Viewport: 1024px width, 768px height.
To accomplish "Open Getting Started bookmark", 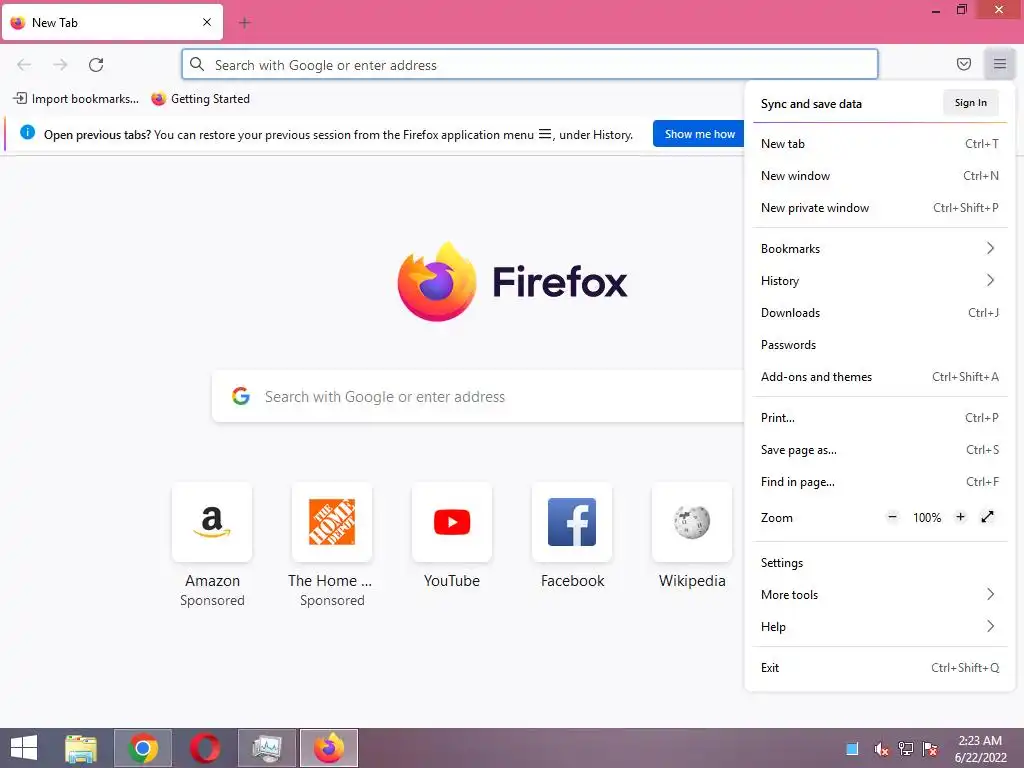I will click(x=200, y=99).
